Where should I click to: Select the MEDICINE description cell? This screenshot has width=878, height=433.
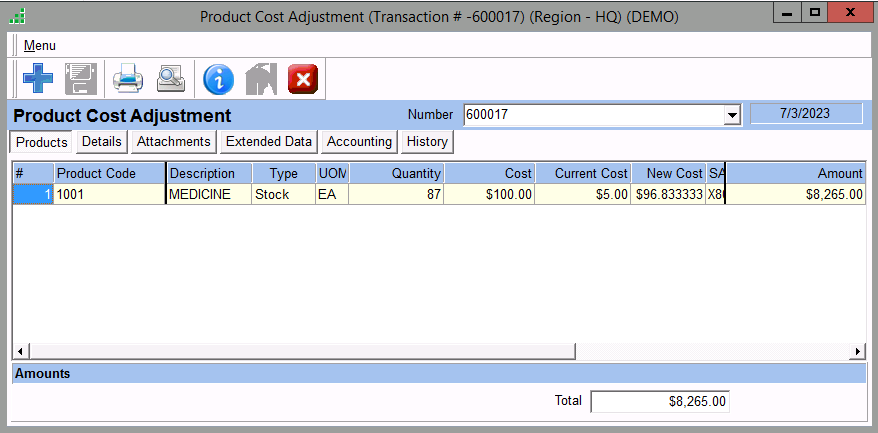pyautogui.click(x=208, y=195)
